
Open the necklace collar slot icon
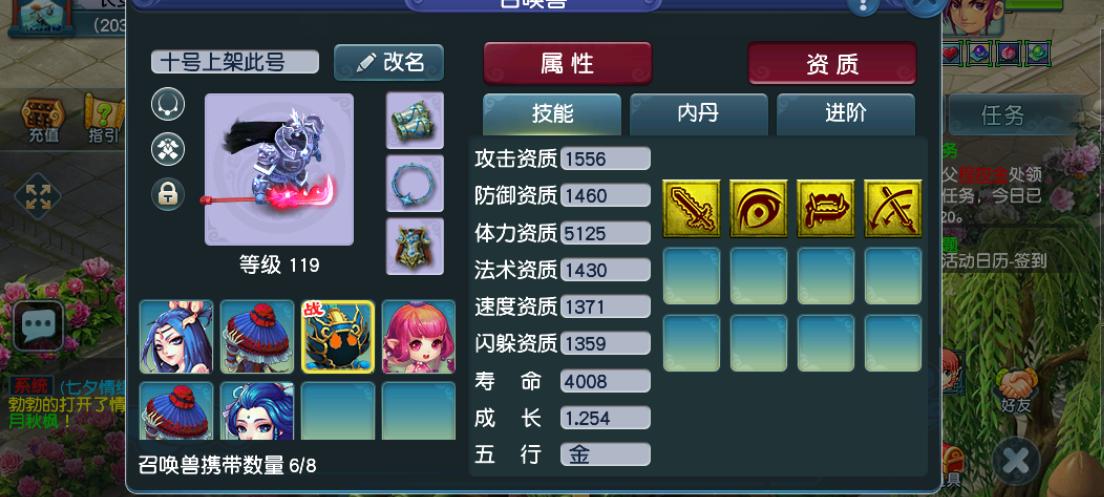pyautogui.click(x=168, y=104)
